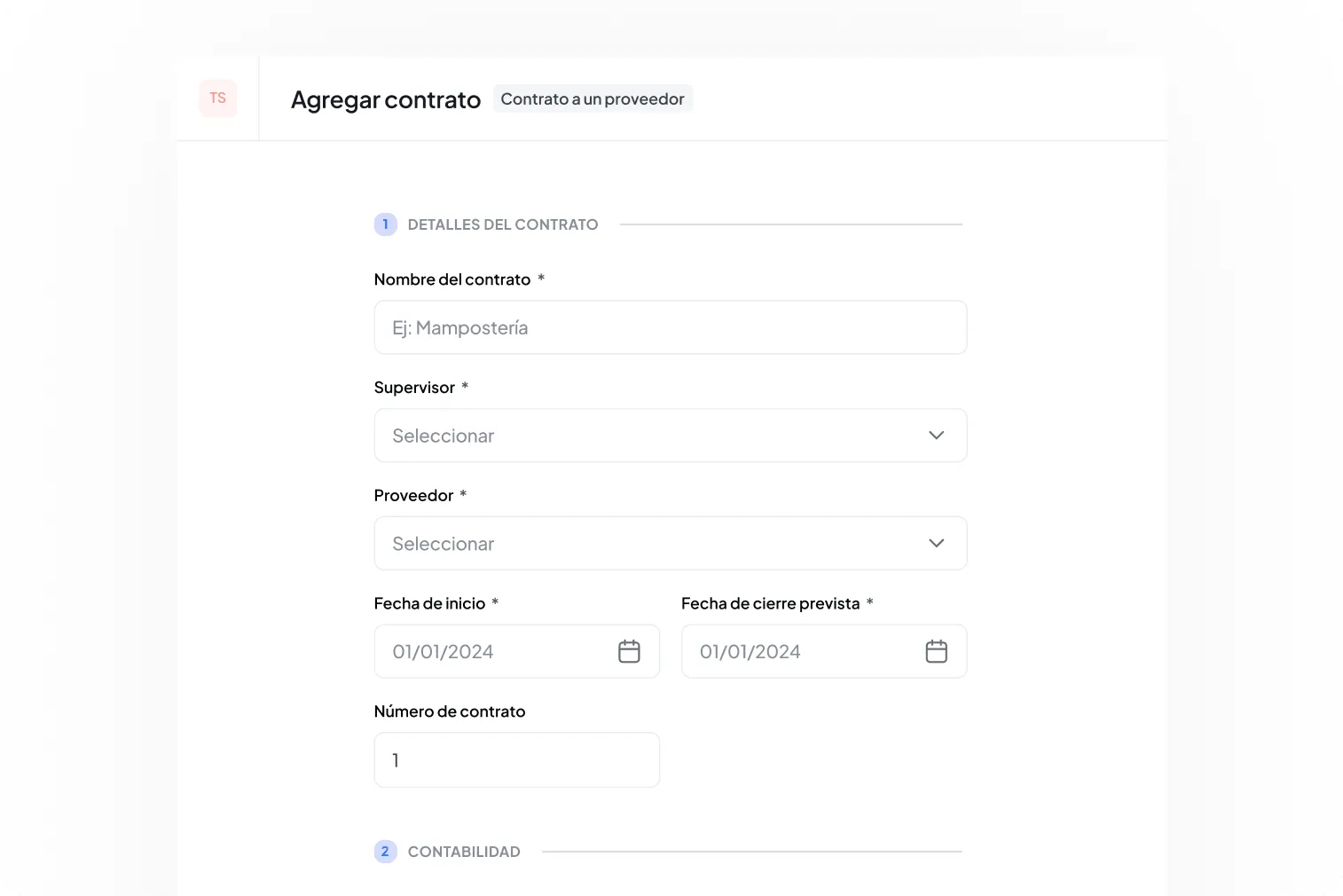This screenshot has height=896, width=1343.
Task: Select the Número de contrato field showing 1
Action: pyautogui.click(x=516, y=759)
